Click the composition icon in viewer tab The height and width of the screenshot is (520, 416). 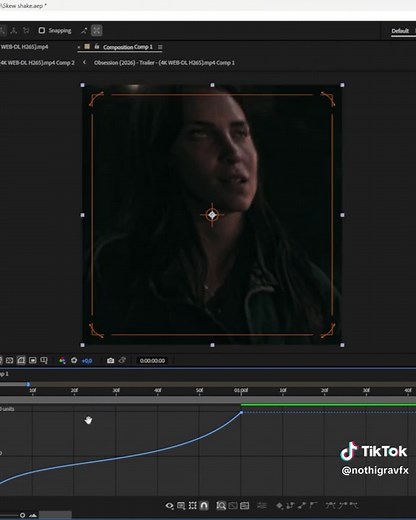[x=87, y=47]
